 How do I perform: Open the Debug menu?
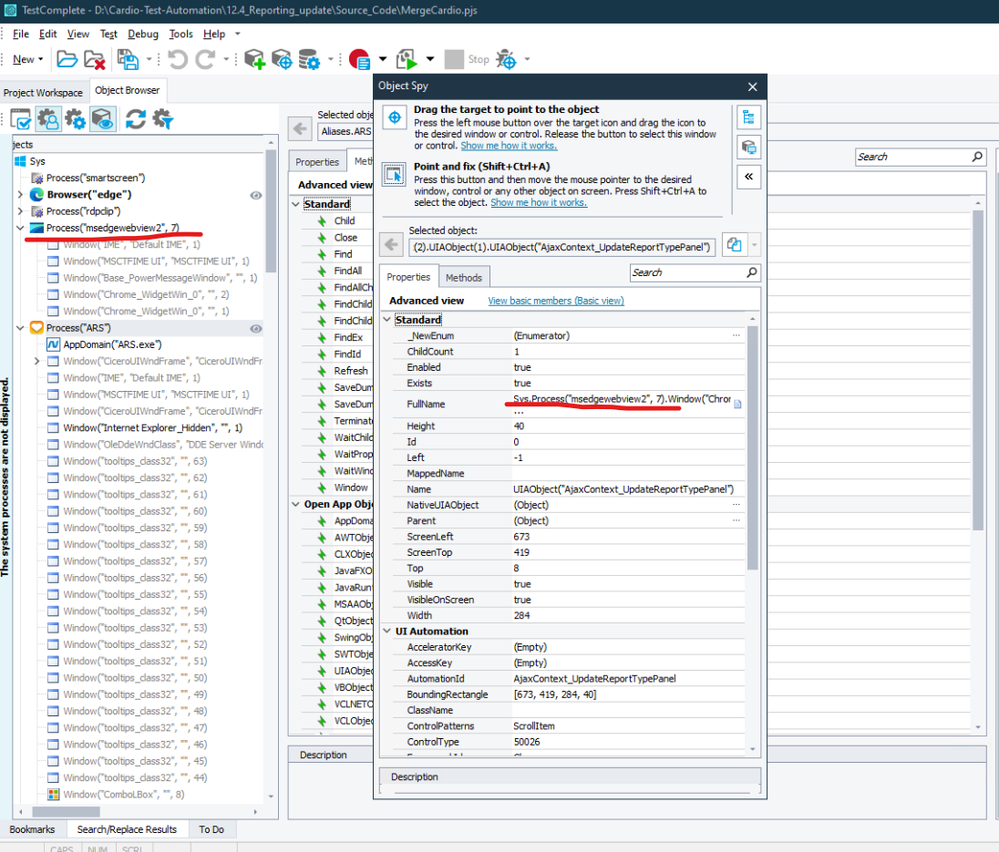point(143,34)
